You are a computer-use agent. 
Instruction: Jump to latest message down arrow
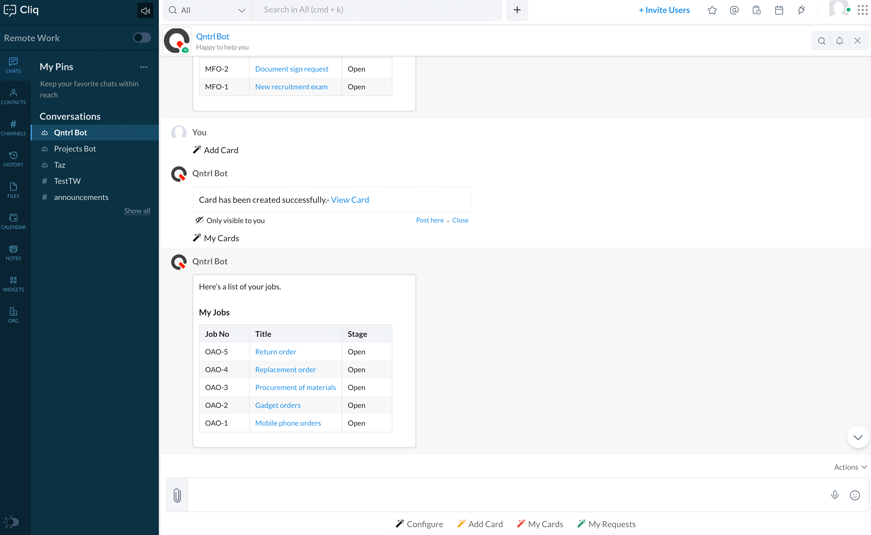coord(858,437)
